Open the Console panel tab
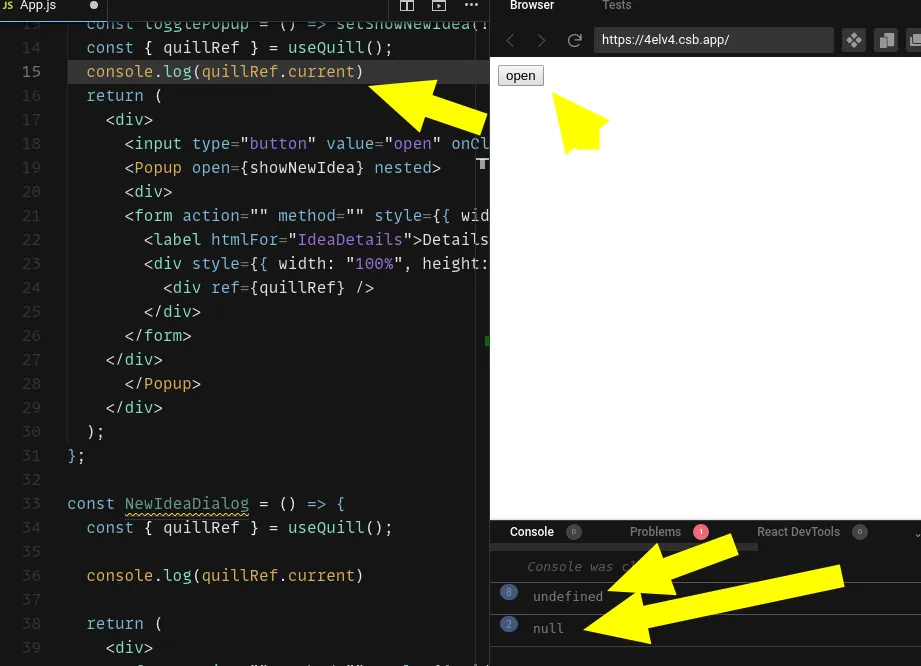 click(x=532, y=532)
